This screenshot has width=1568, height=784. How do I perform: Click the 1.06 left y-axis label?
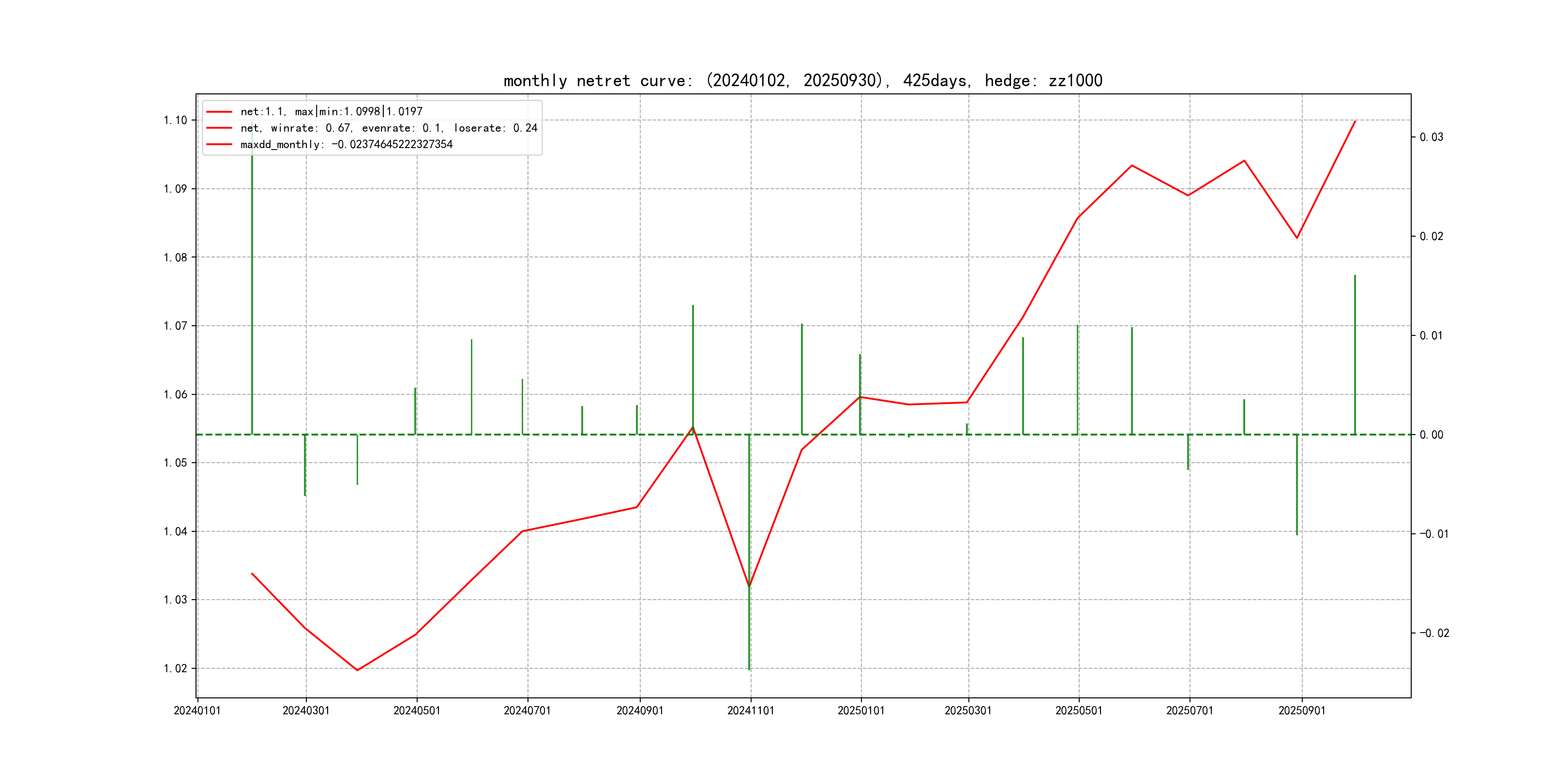pos(175,394)
